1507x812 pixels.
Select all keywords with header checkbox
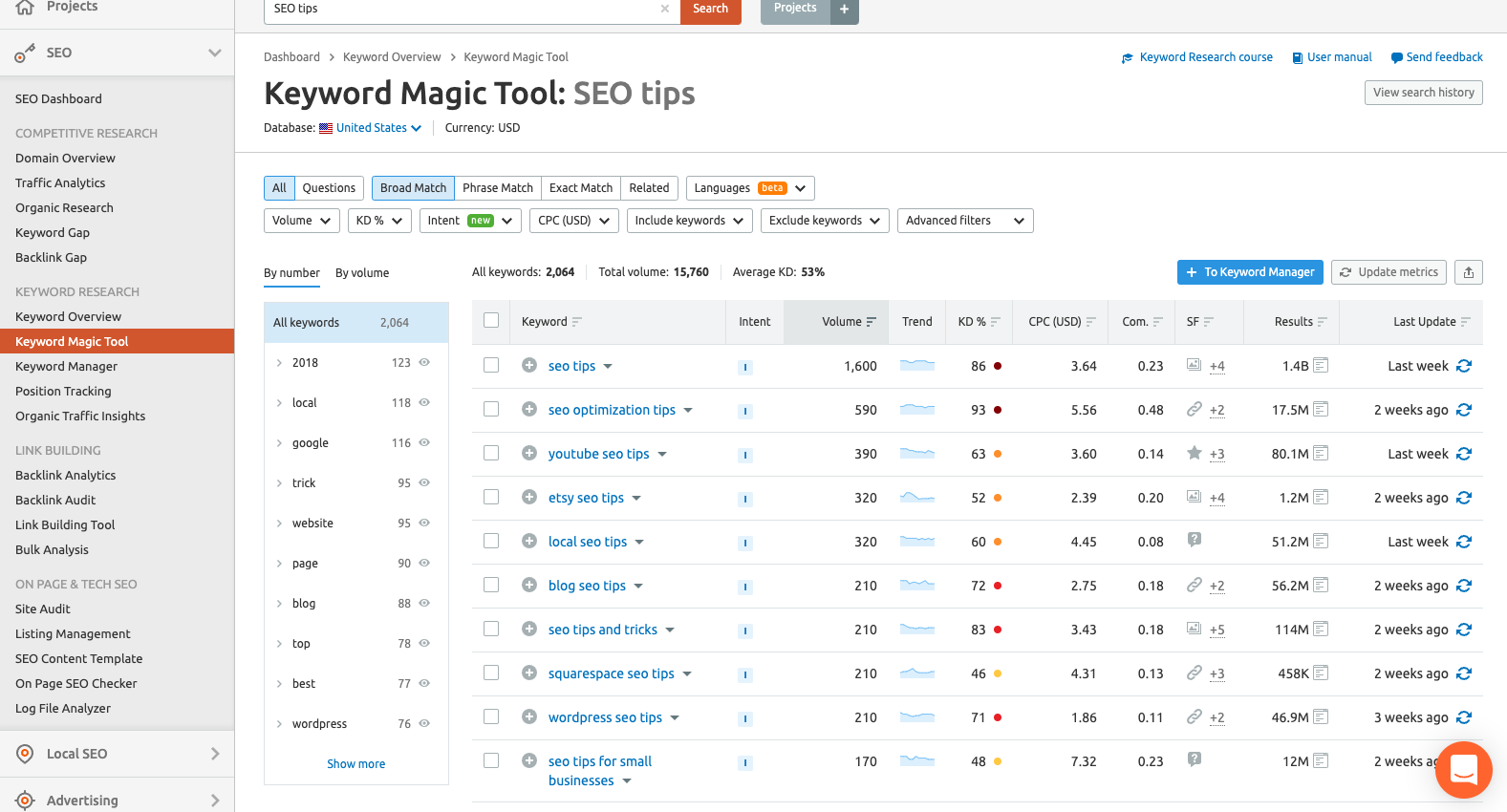[x=491, y=321]
